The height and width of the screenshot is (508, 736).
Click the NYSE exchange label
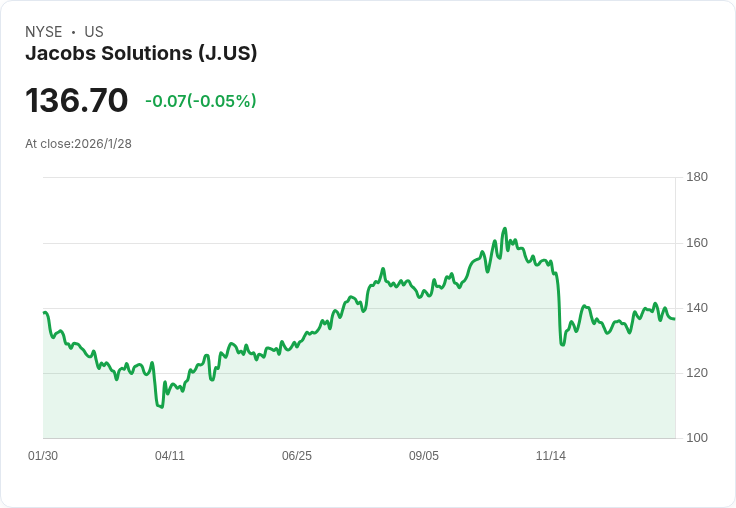click(x=44, y=32)
